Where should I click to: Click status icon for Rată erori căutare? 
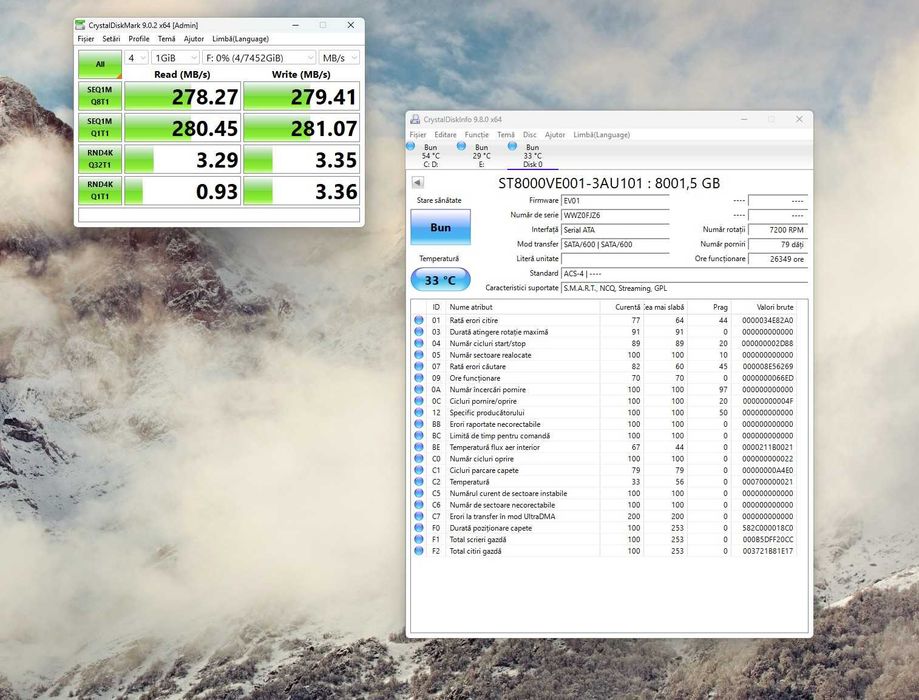pos(418,366)
